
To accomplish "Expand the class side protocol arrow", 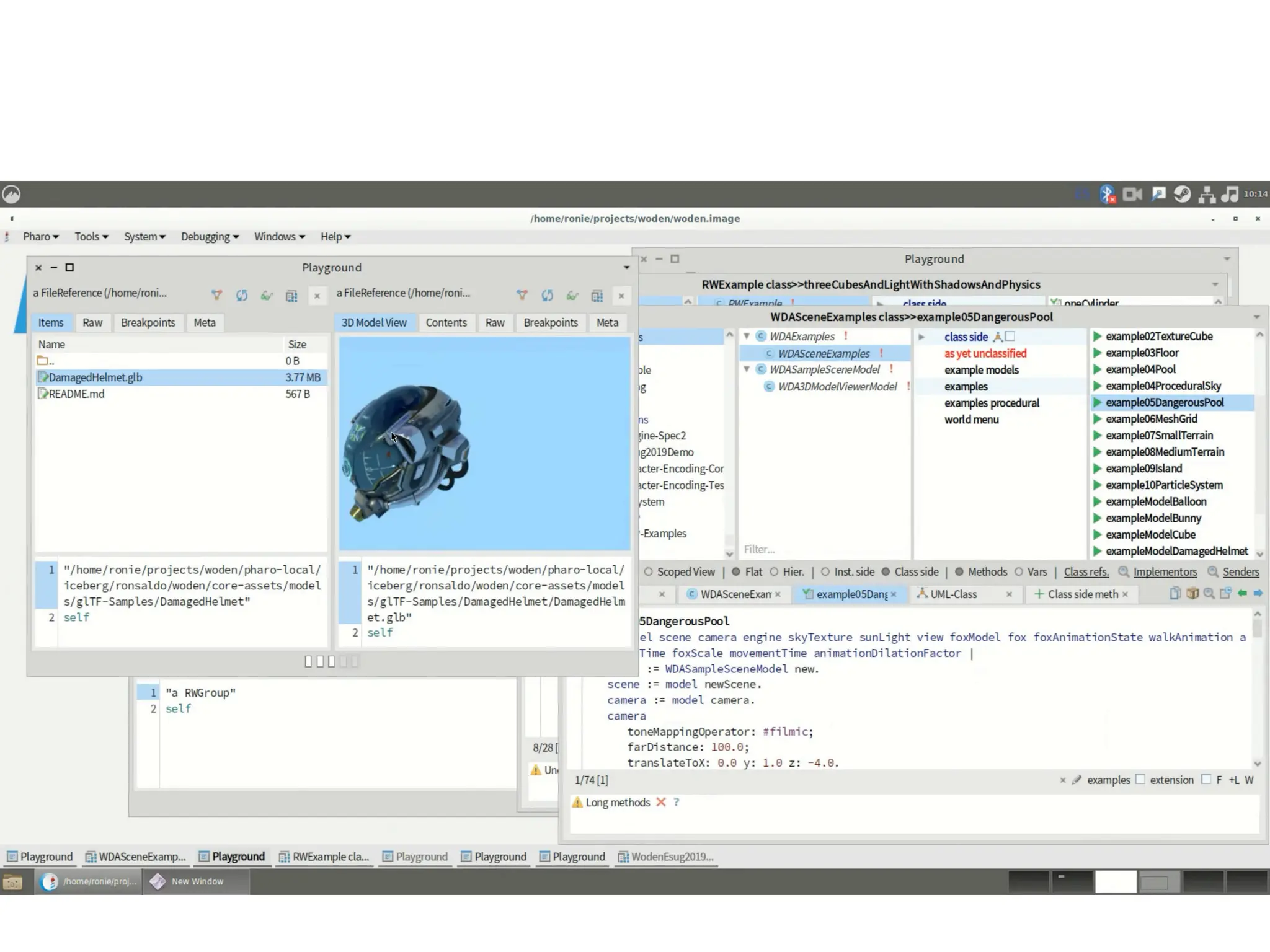I will click(x=922, y=337).
